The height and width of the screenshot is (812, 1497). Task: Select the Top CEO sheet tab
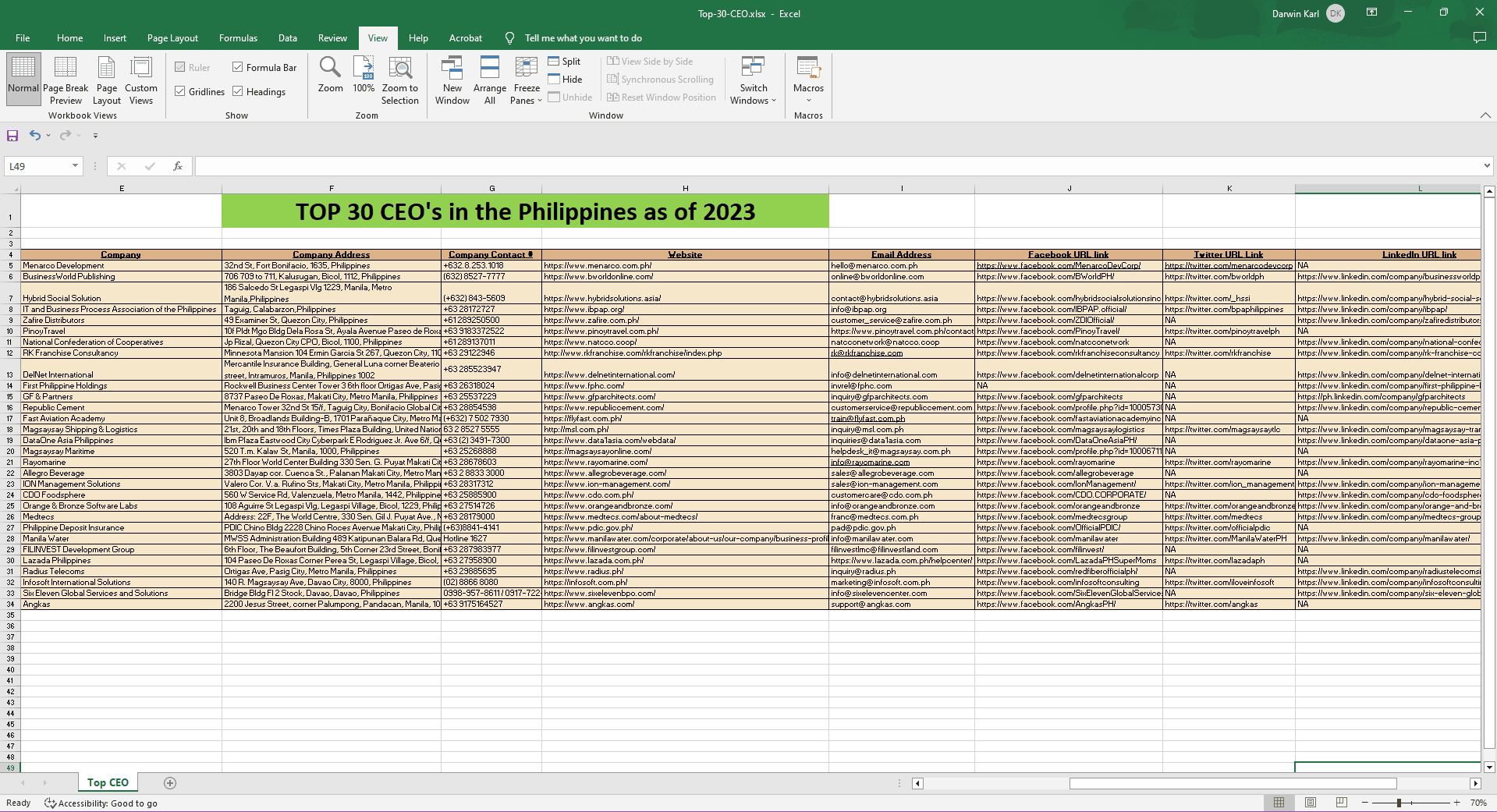click(x=108, y=782)
